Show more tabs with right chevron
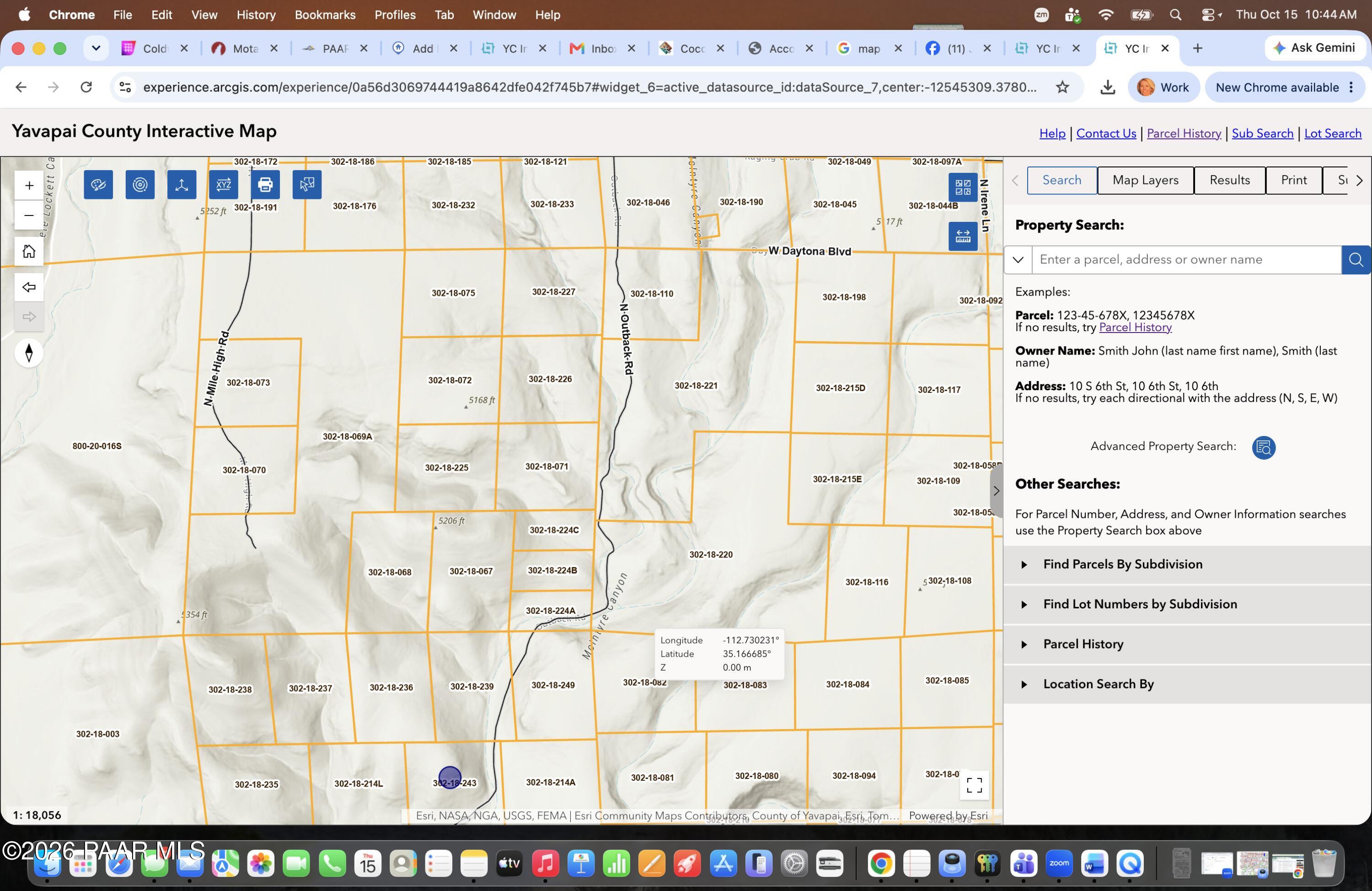Viewport: 1372px width, 891px height. [x=1360, y=181]
